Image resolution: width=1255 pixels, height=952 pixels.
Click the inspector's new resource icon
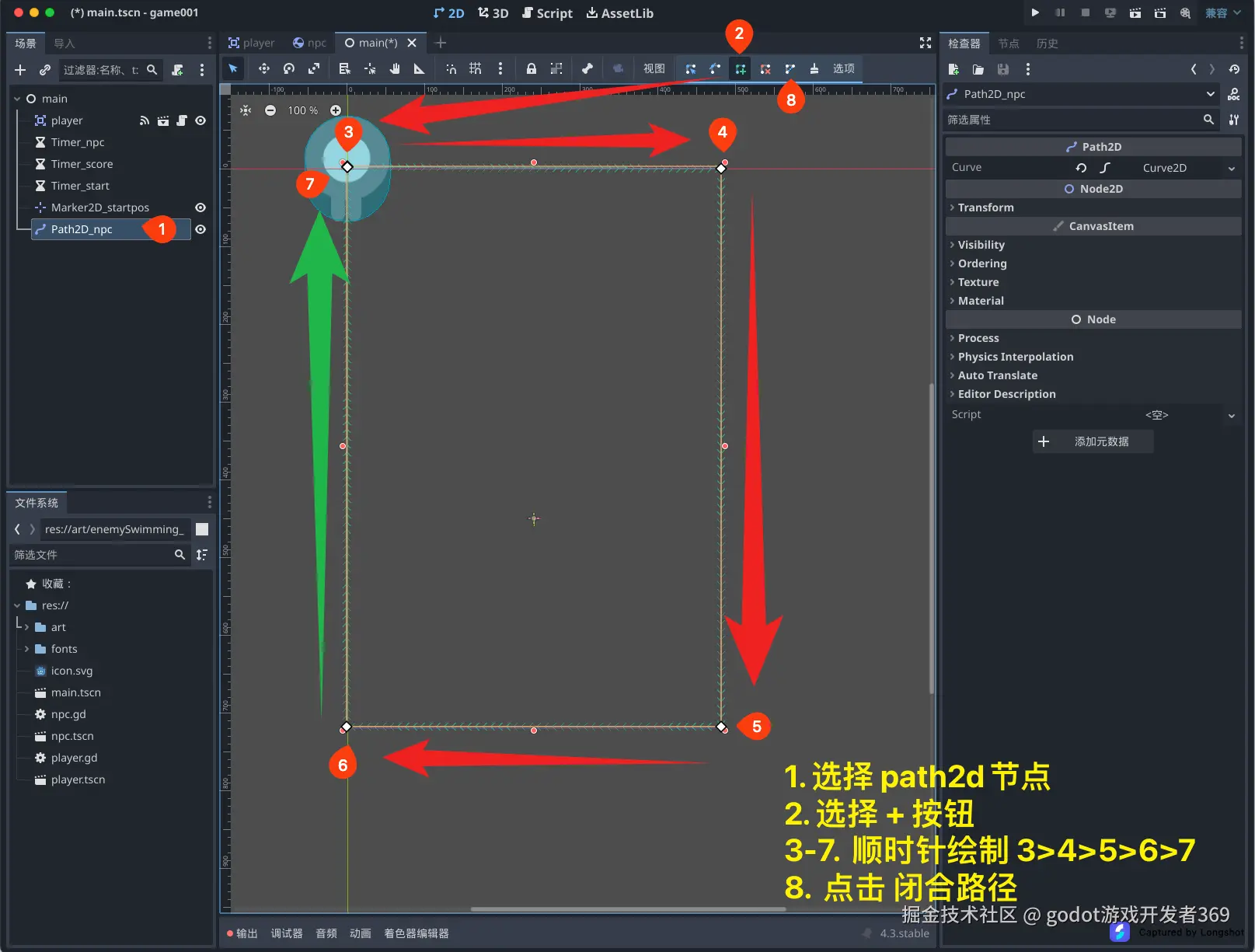click(x=953, y=69)
